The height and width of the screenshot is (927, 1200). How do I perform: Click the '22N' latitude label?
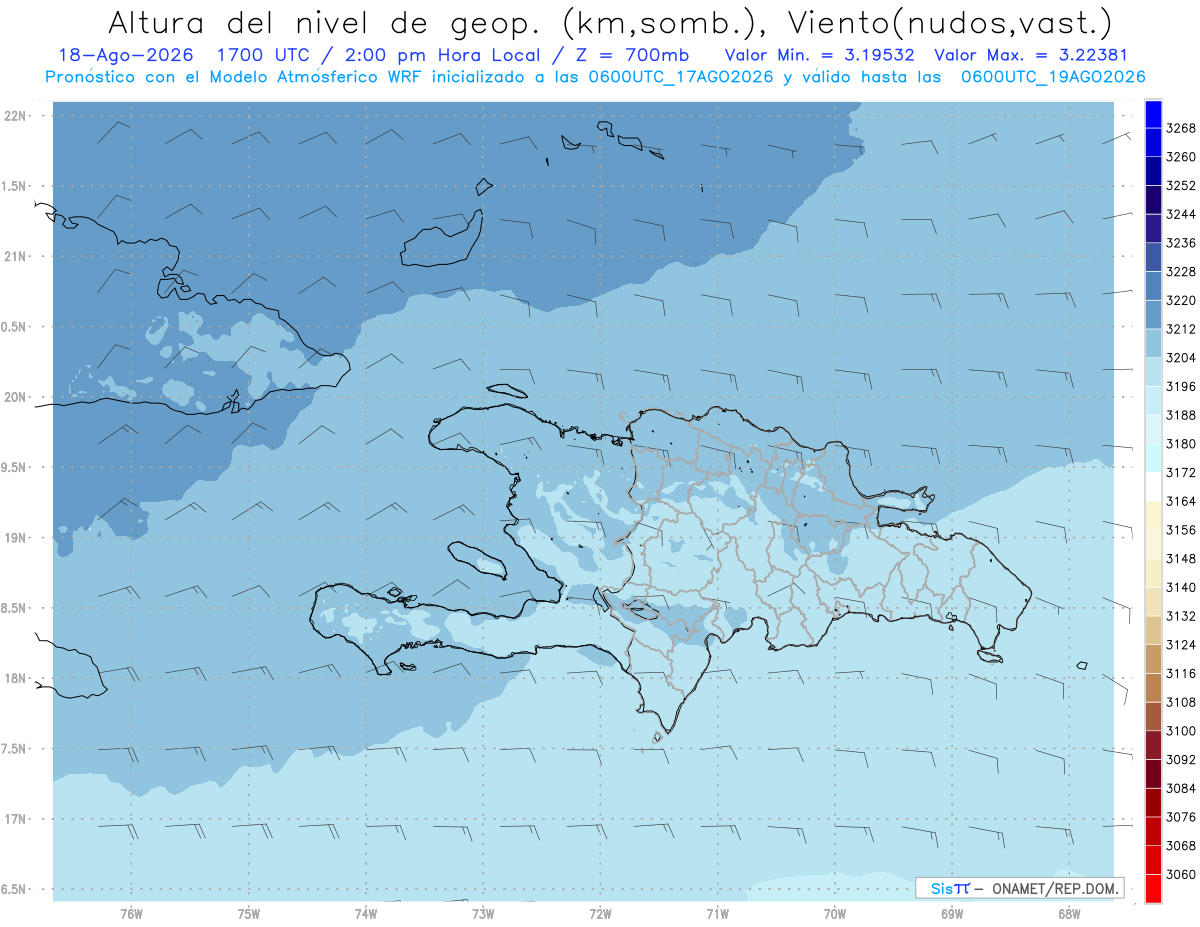point(16,115)
